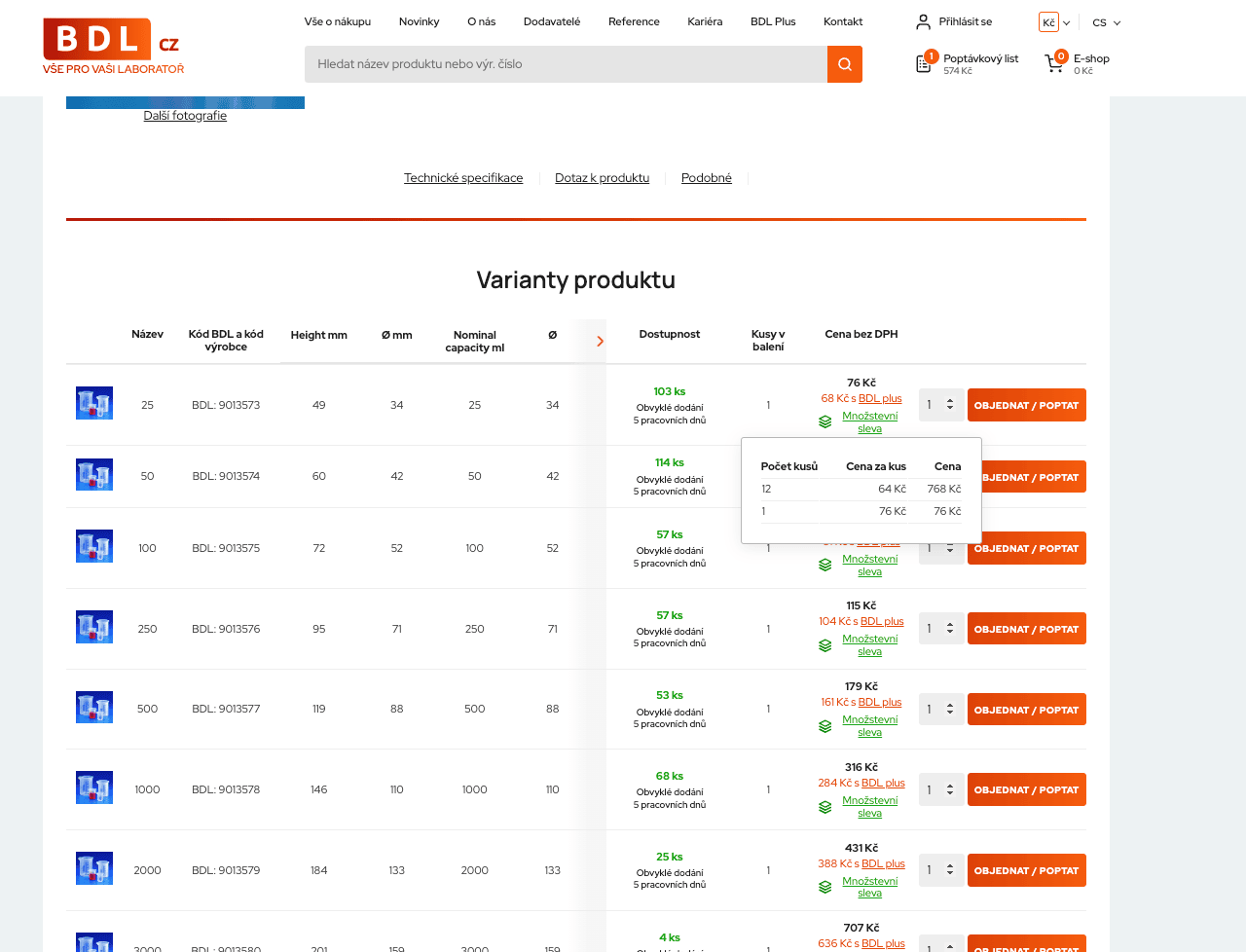Open product thumbnail for the 25 ml variant
This screenshot has height=952, width=1246.
click(x=94, y=403)
